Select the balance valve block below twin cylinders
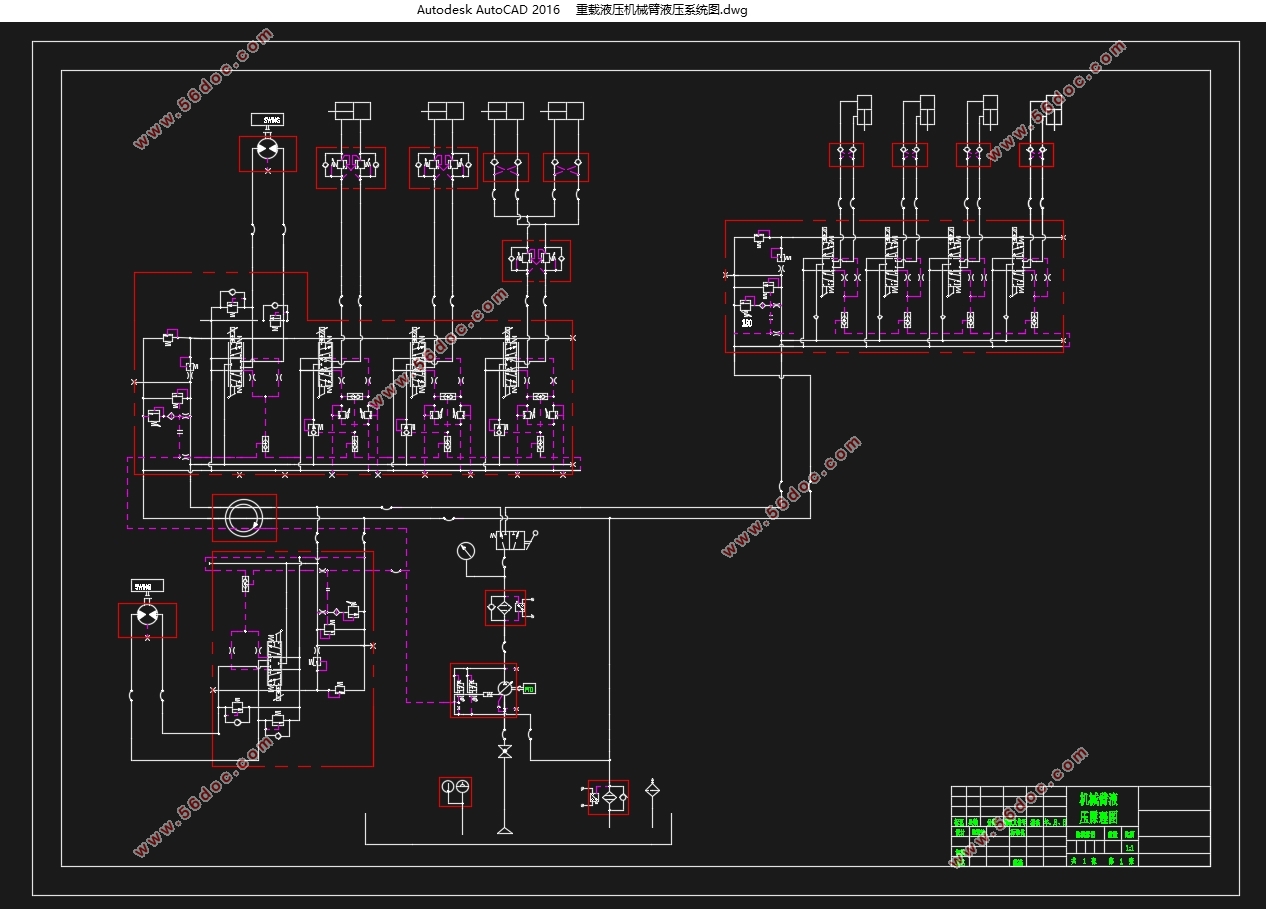The width and height of the screenshot is (1266, 909). click(x=536, y=260)
